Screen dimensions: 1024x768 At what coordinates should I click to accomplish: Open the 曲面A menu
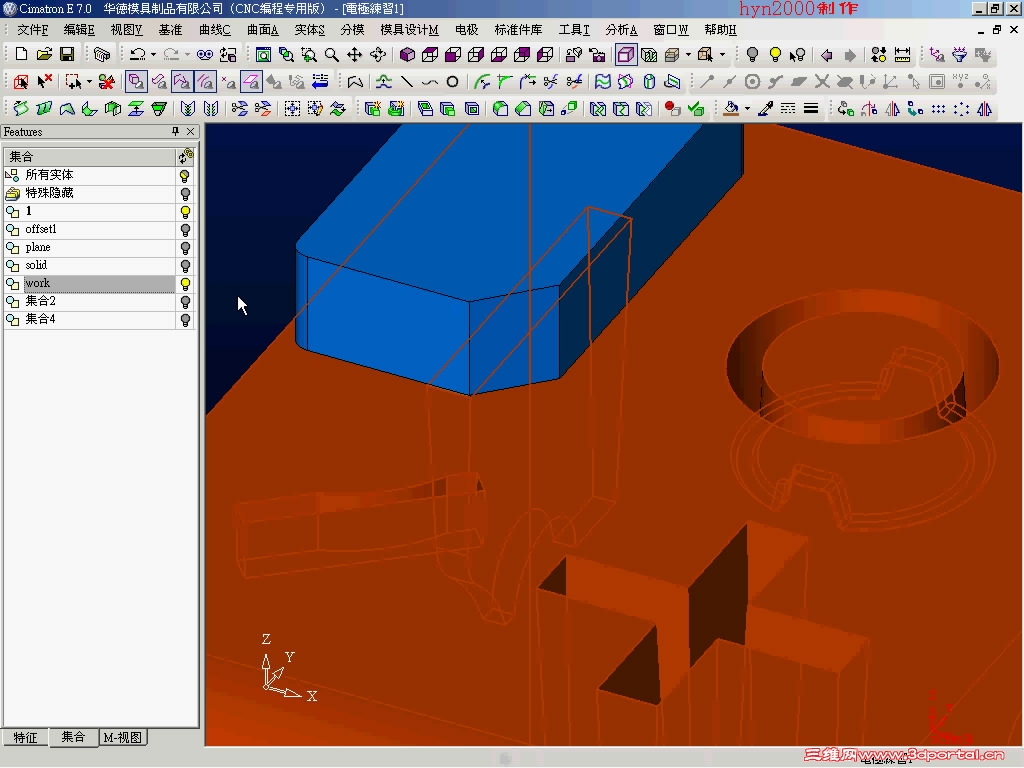point(263,30)
